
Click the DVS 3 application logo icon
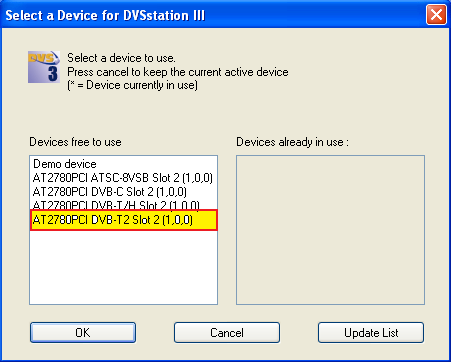[x=44, y=67]
